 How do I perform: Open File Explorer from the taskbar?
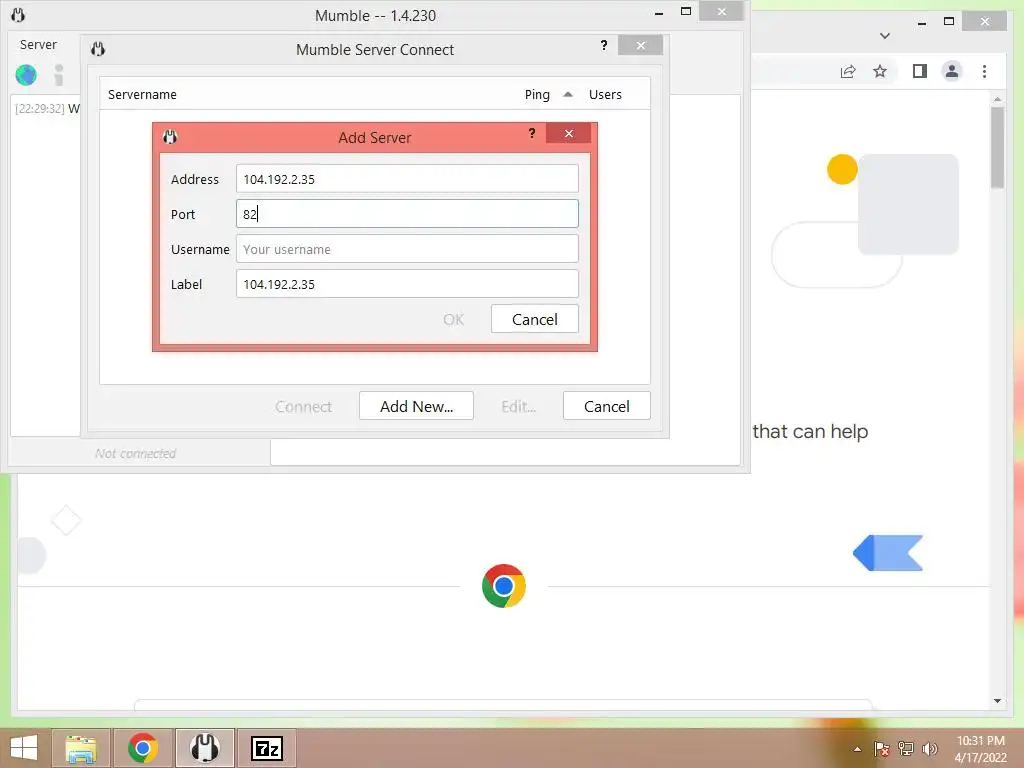(81, 748)
